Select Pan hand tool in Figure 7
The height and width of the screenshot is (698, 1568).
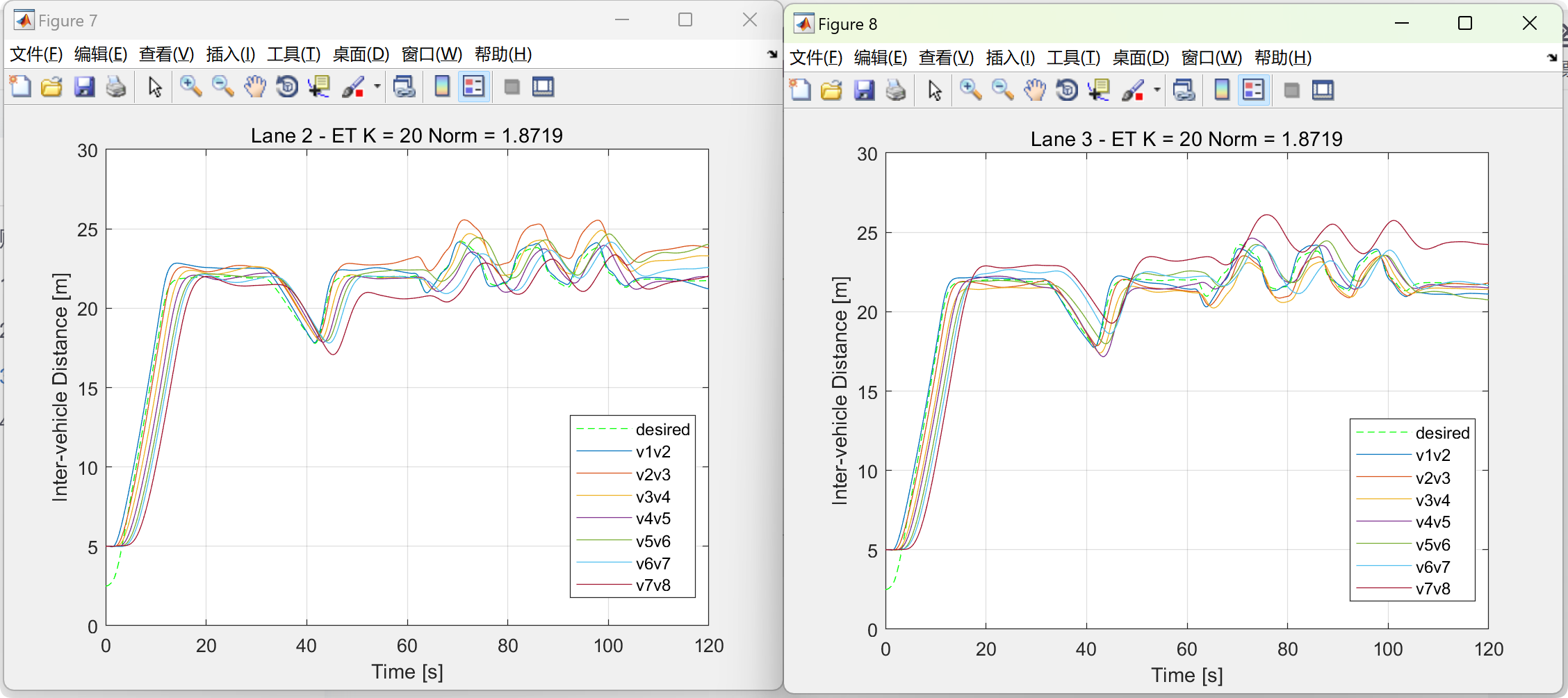coord(255,87)
